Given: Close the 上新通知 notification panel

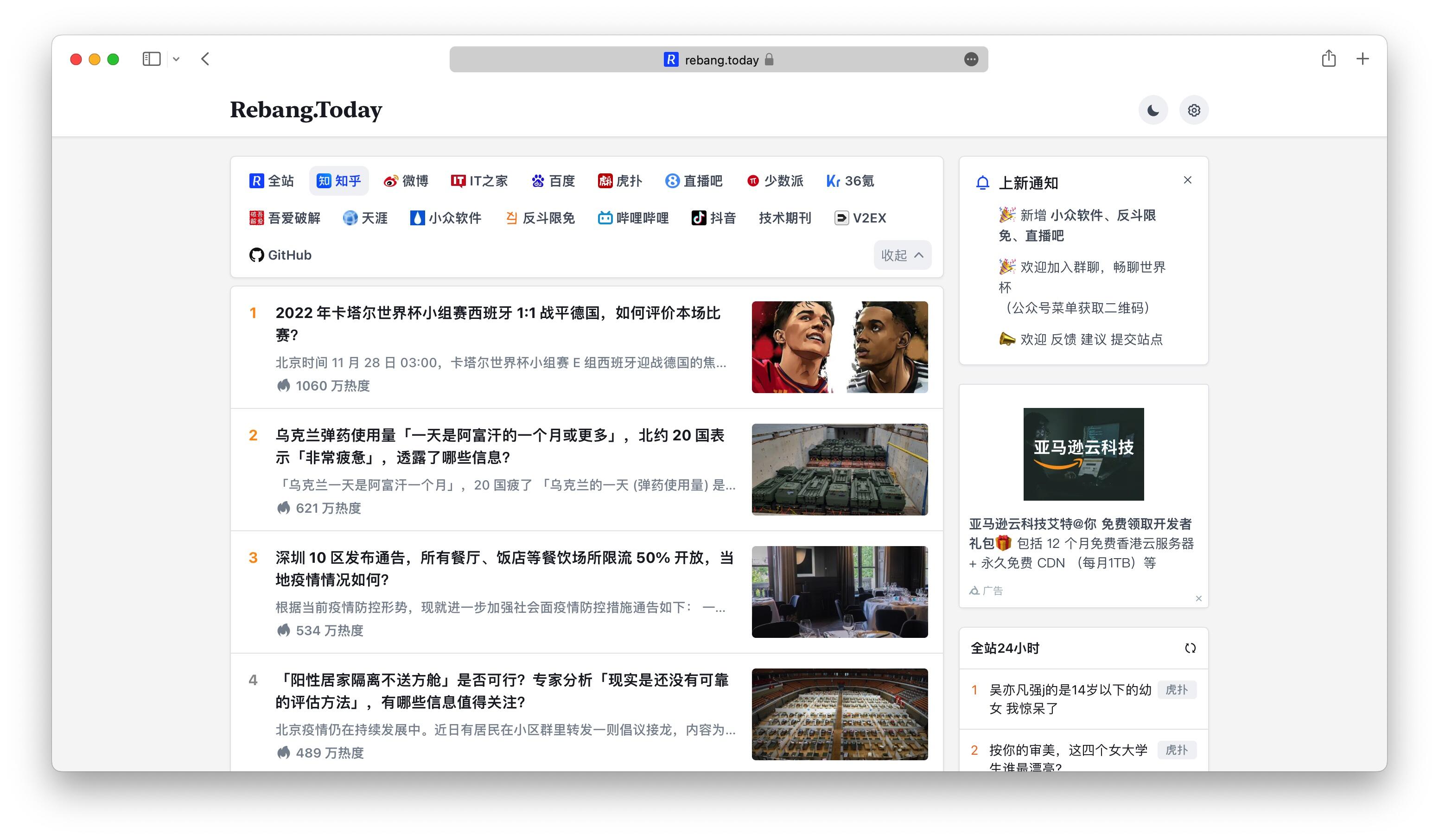Looking at the screenshot, I should click(x=1187, y=180).
